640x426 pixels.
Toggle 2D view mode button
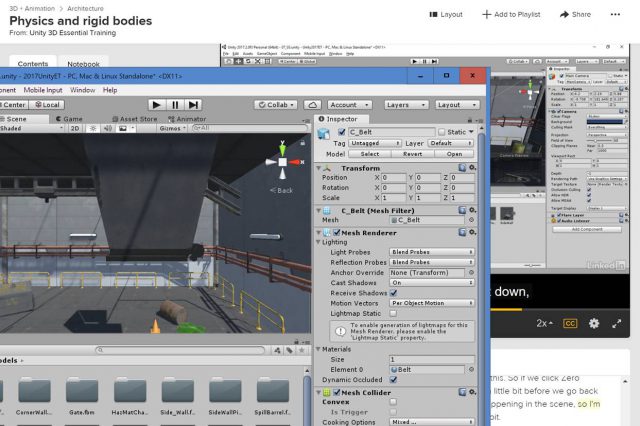tap(75, 128)
